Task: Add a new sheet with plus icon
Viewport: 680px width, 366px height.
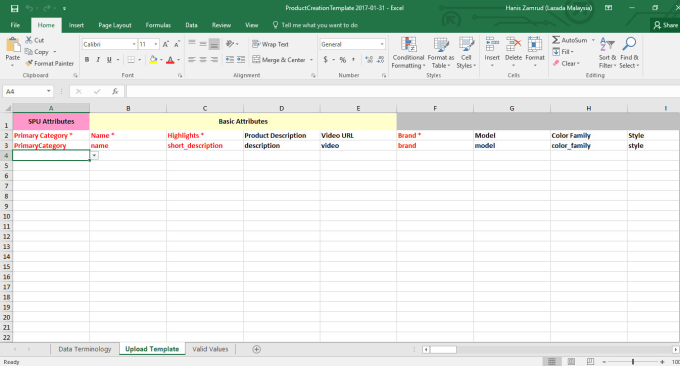Action: (x=256, y=350)
